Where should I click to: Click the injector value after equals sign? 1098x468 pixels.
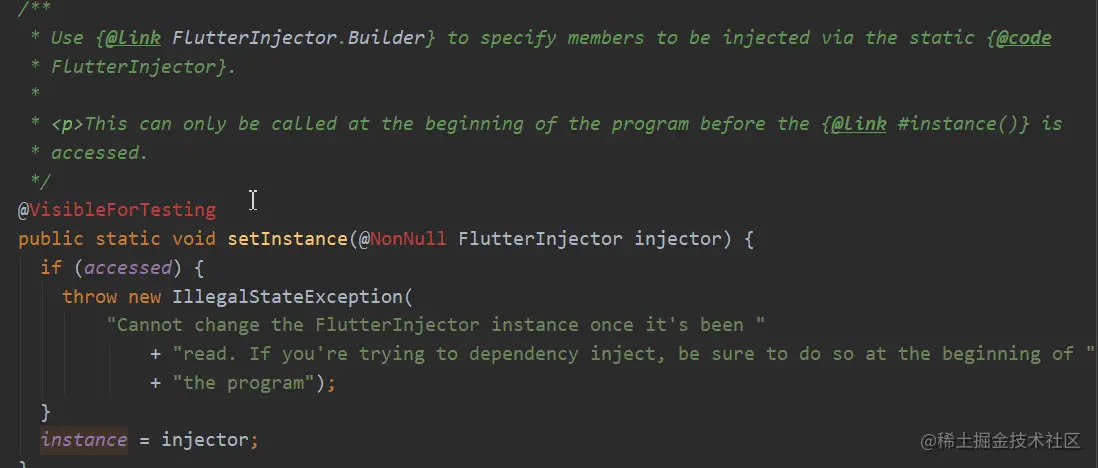[204, 440]
